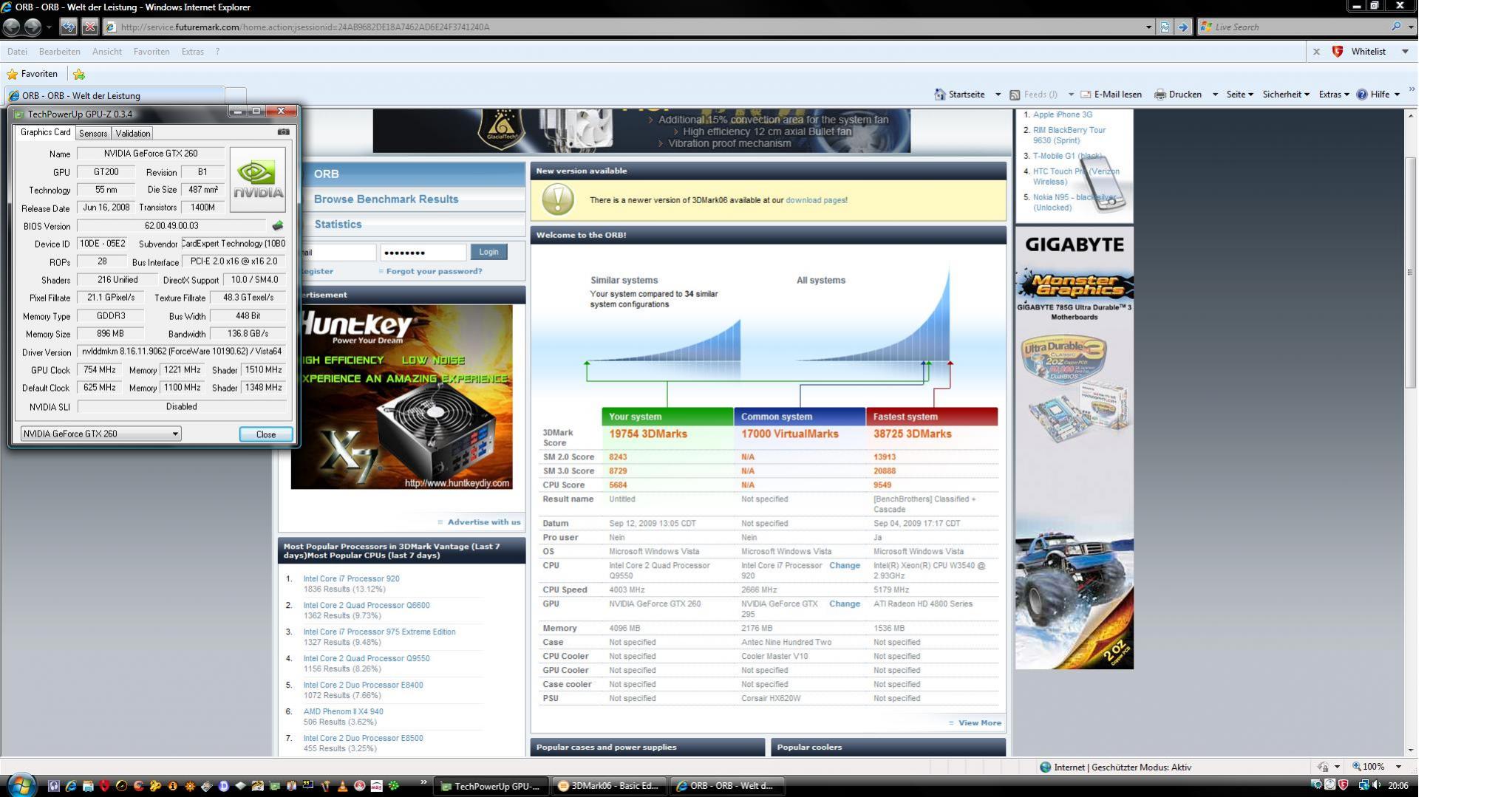Click the Forgot your password link
The width and height of the screenshot is (1512, 797).
click(x=434, y=271)
